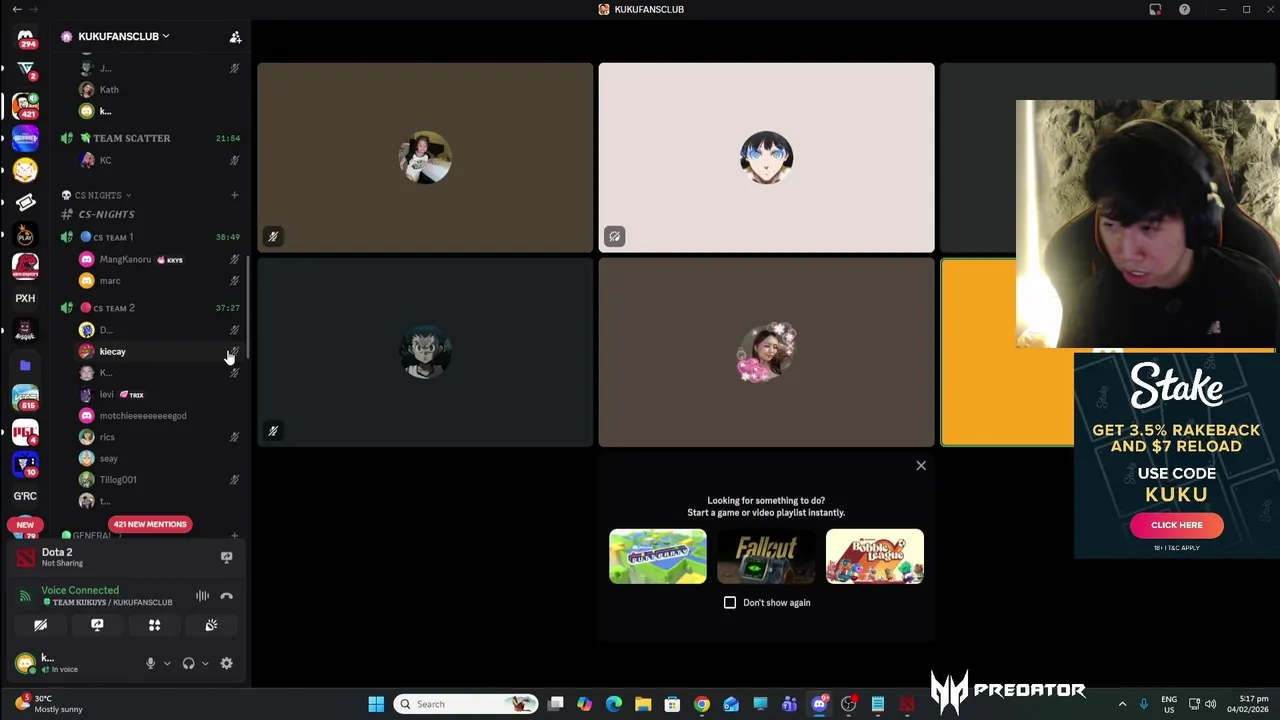Open the Discord inbox icon in title bar
The height and width of the screenshot is (720, 1280).
1155,9
